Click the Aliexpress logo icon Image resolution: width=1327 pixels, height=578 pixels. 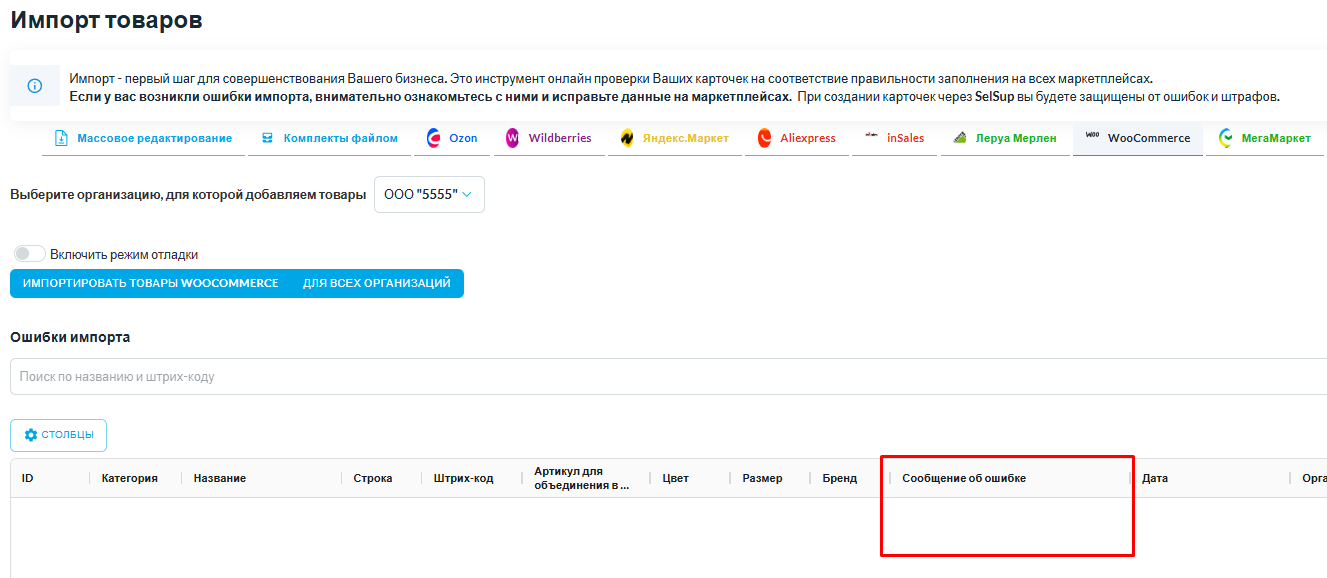coord(765,138)
